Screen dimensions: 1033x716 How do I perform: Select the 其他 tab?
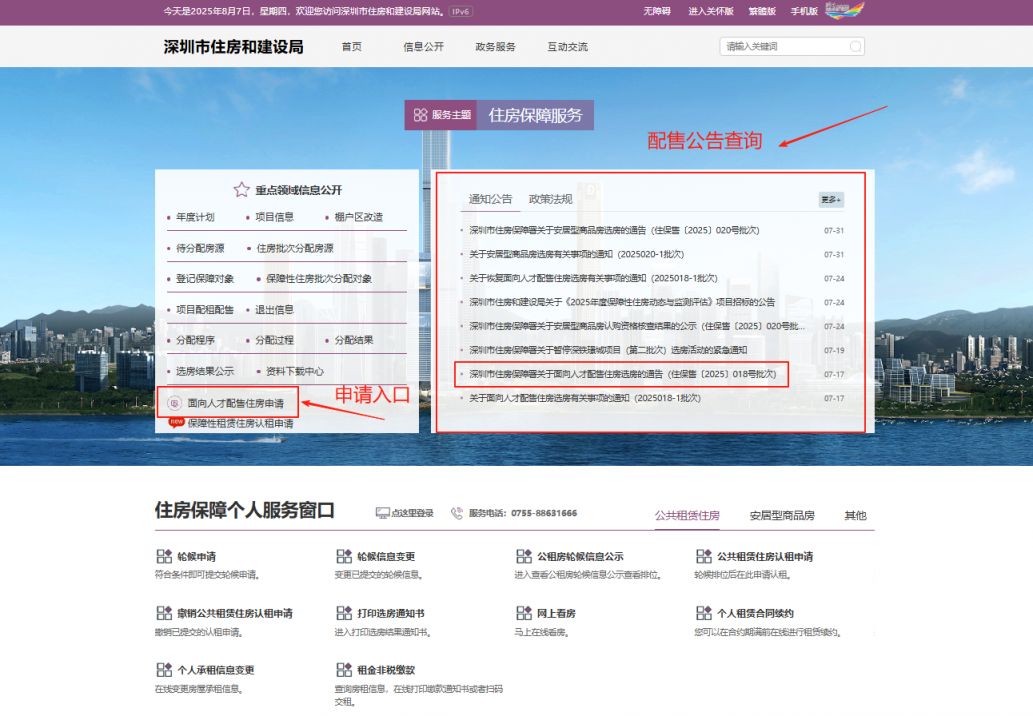(x=855, y=515)
